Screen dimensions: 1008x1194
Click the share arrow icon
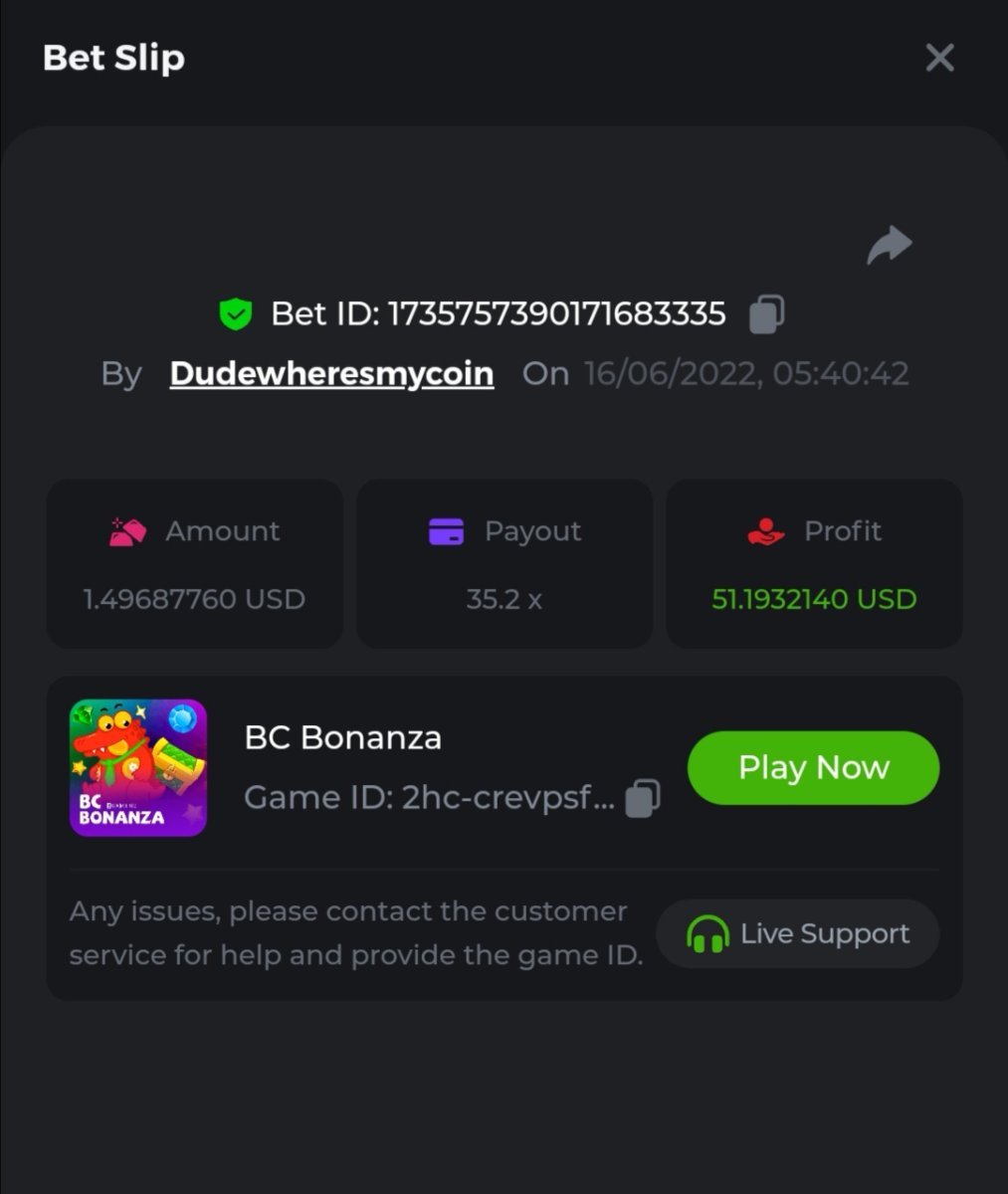point(889,246)
